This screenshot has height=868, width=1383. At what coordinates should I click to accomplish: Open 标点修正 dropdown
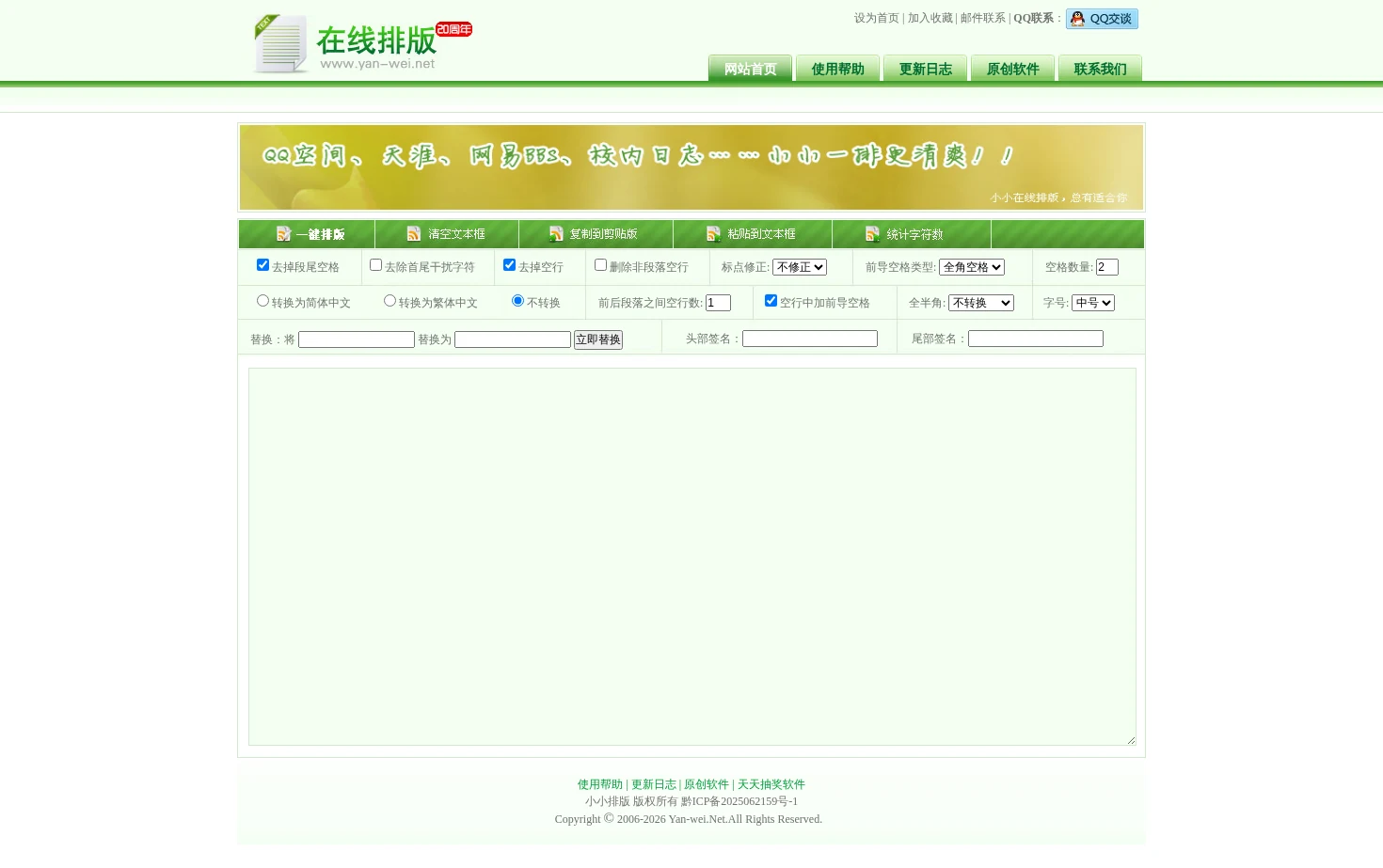click(x=800, y=267)
